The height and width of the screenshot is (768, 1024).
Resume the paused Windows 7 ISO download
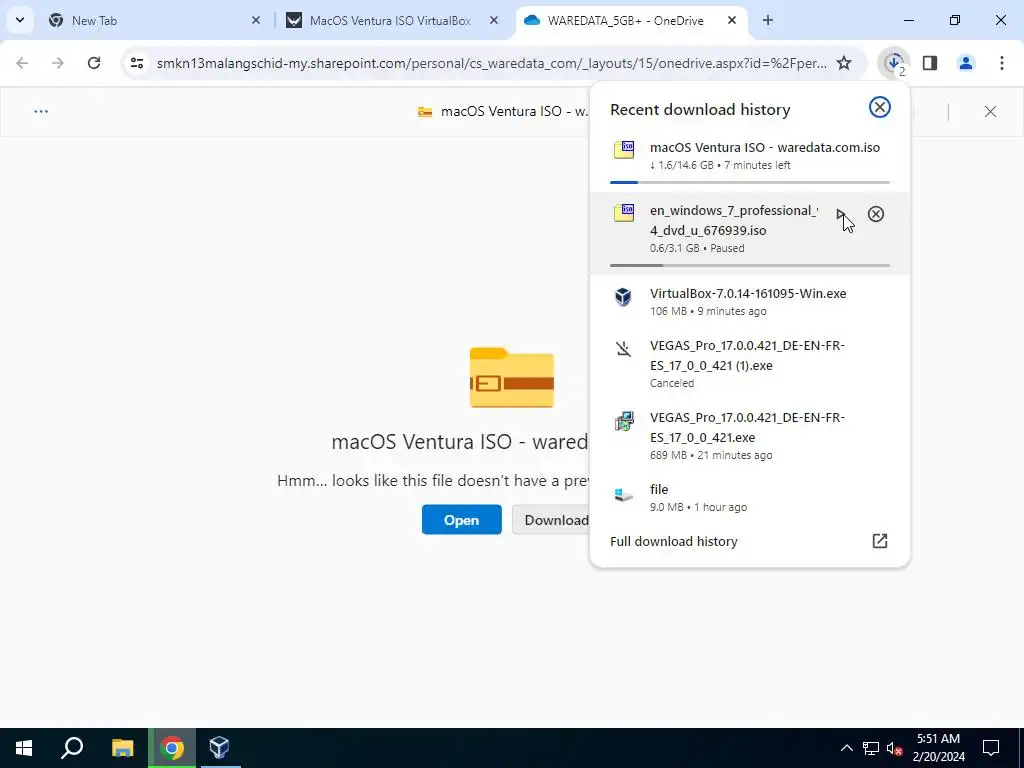pyautogui.click(x=841, y=214)
